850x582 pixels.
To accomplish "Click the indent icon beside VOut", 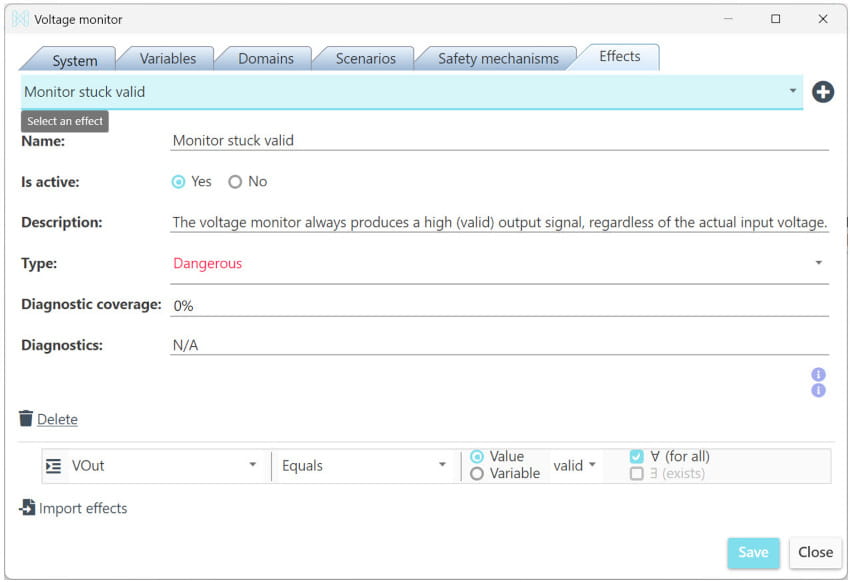I will tap(53, 466).
